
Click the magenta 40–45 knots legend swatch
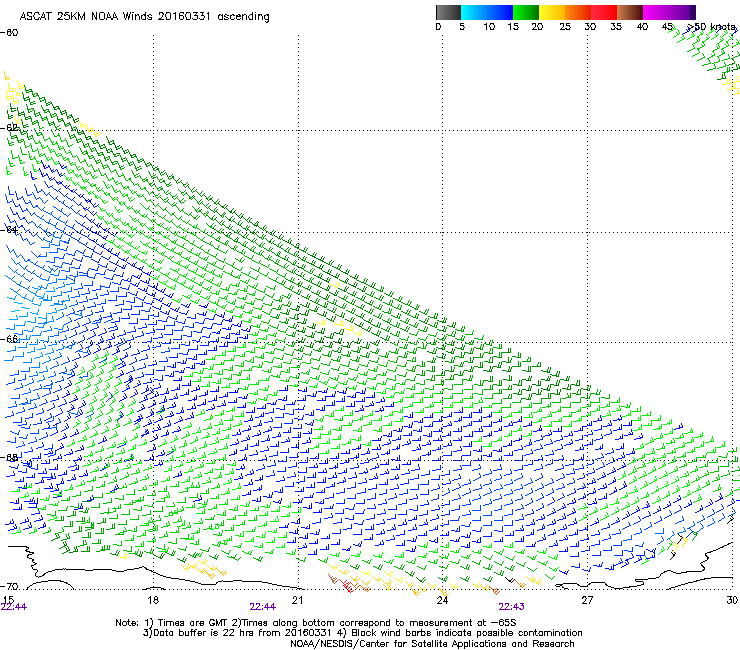(x=656, y=12)
